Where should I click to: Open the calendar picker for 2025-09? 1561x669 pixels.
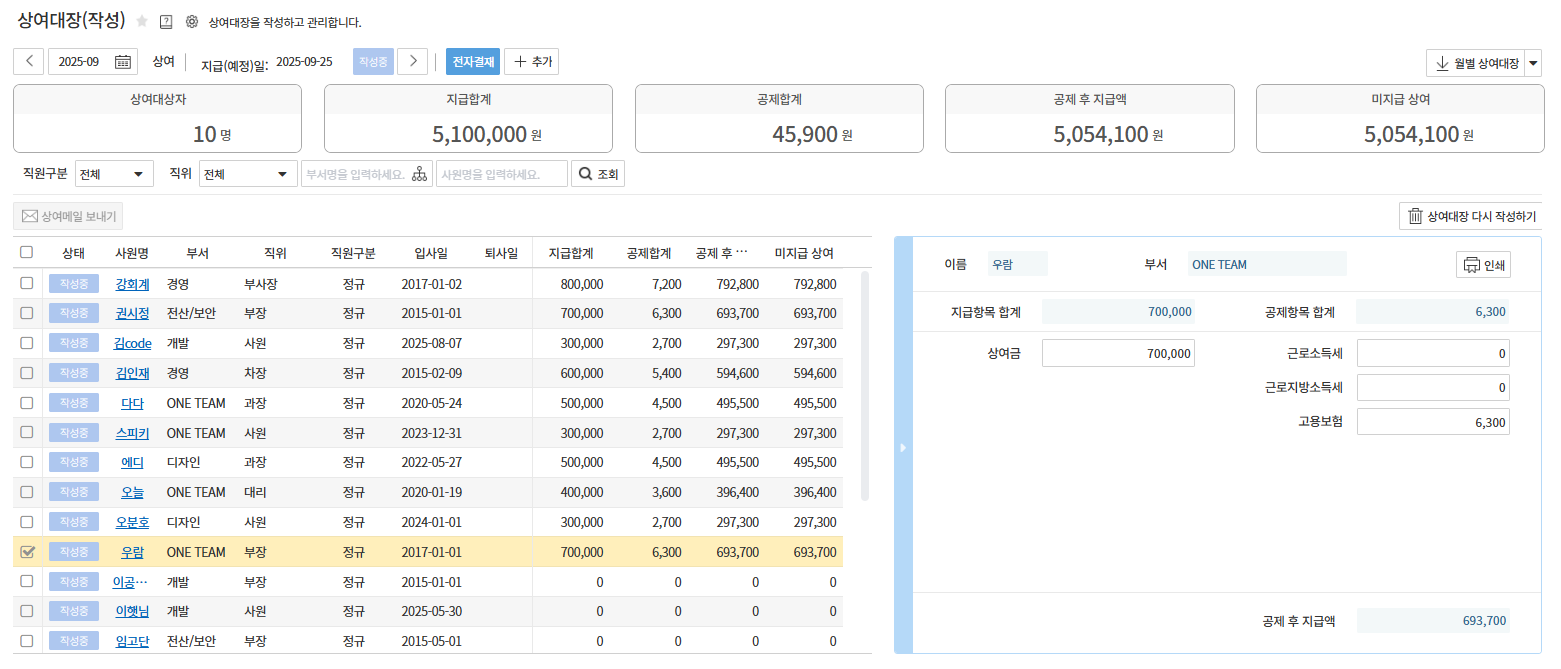tap(122, 62)
